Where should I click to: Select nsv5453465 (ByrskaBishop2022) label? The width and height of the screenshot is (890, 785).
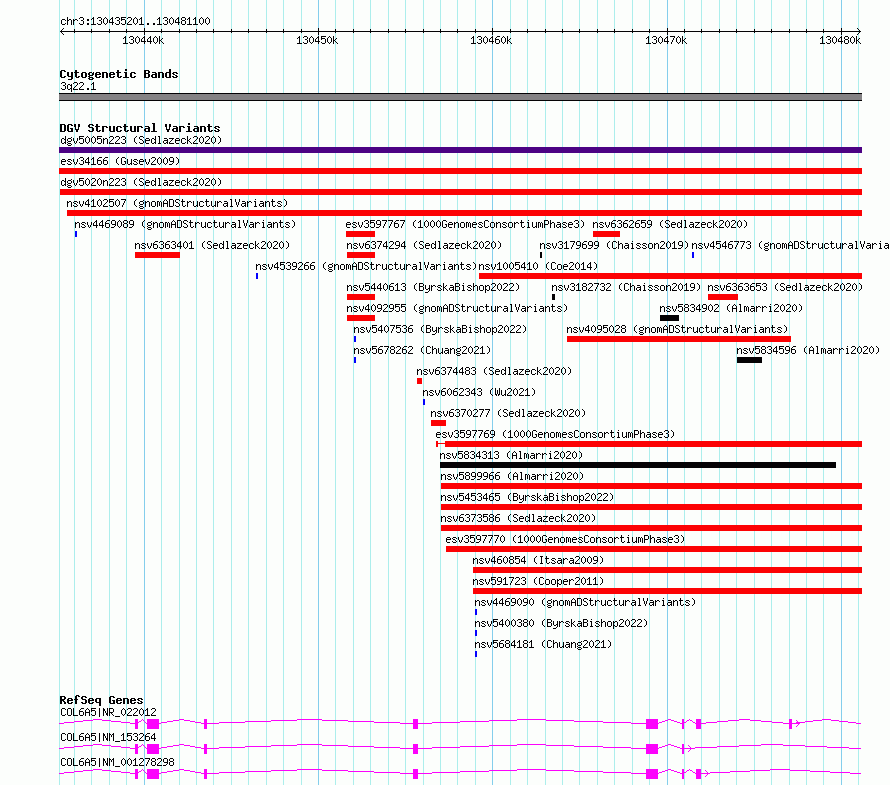[527, 497]
